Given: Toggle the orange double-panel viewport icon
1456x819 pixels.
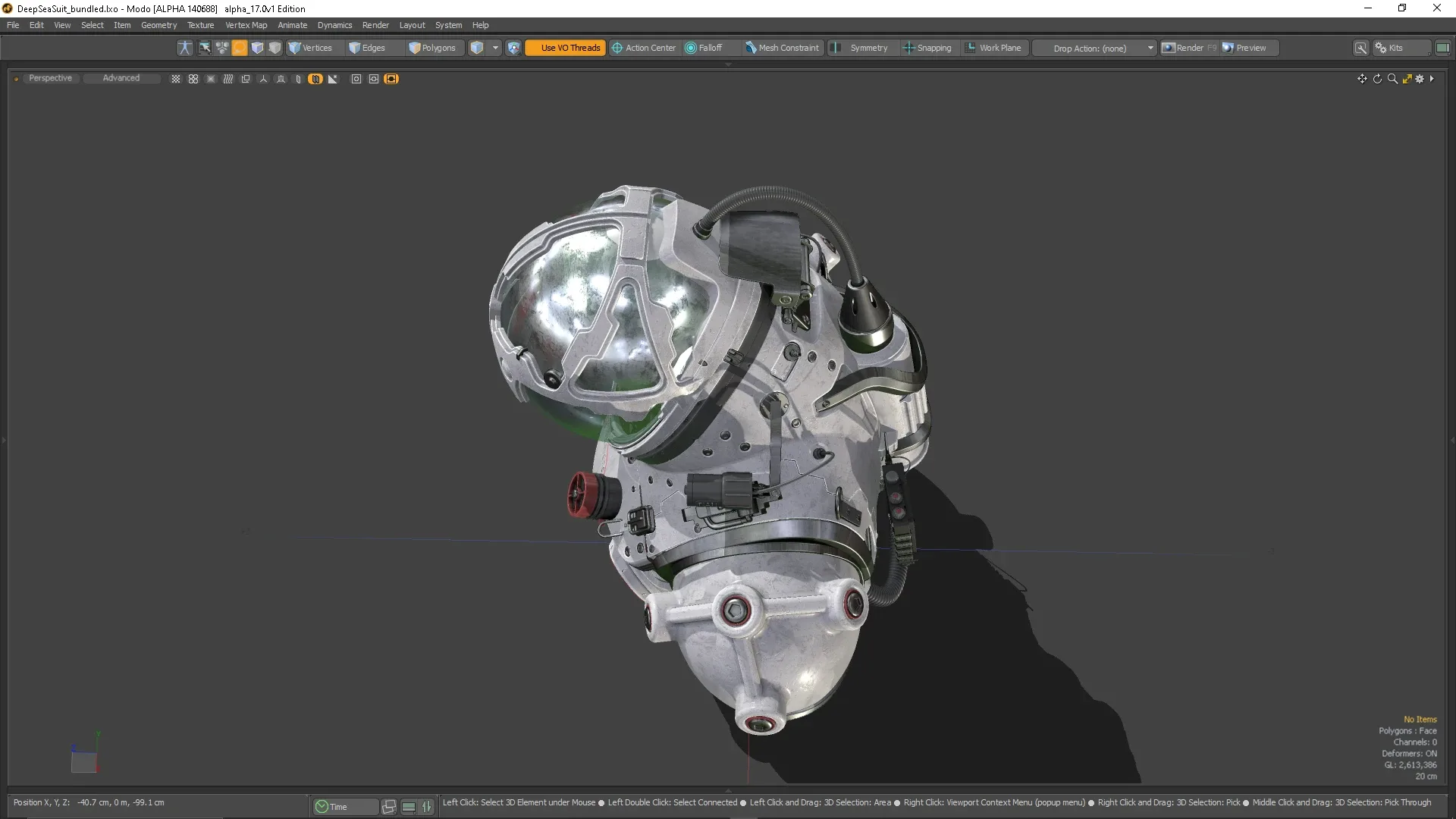Looking at the screenshot, I should click(315, 79).
